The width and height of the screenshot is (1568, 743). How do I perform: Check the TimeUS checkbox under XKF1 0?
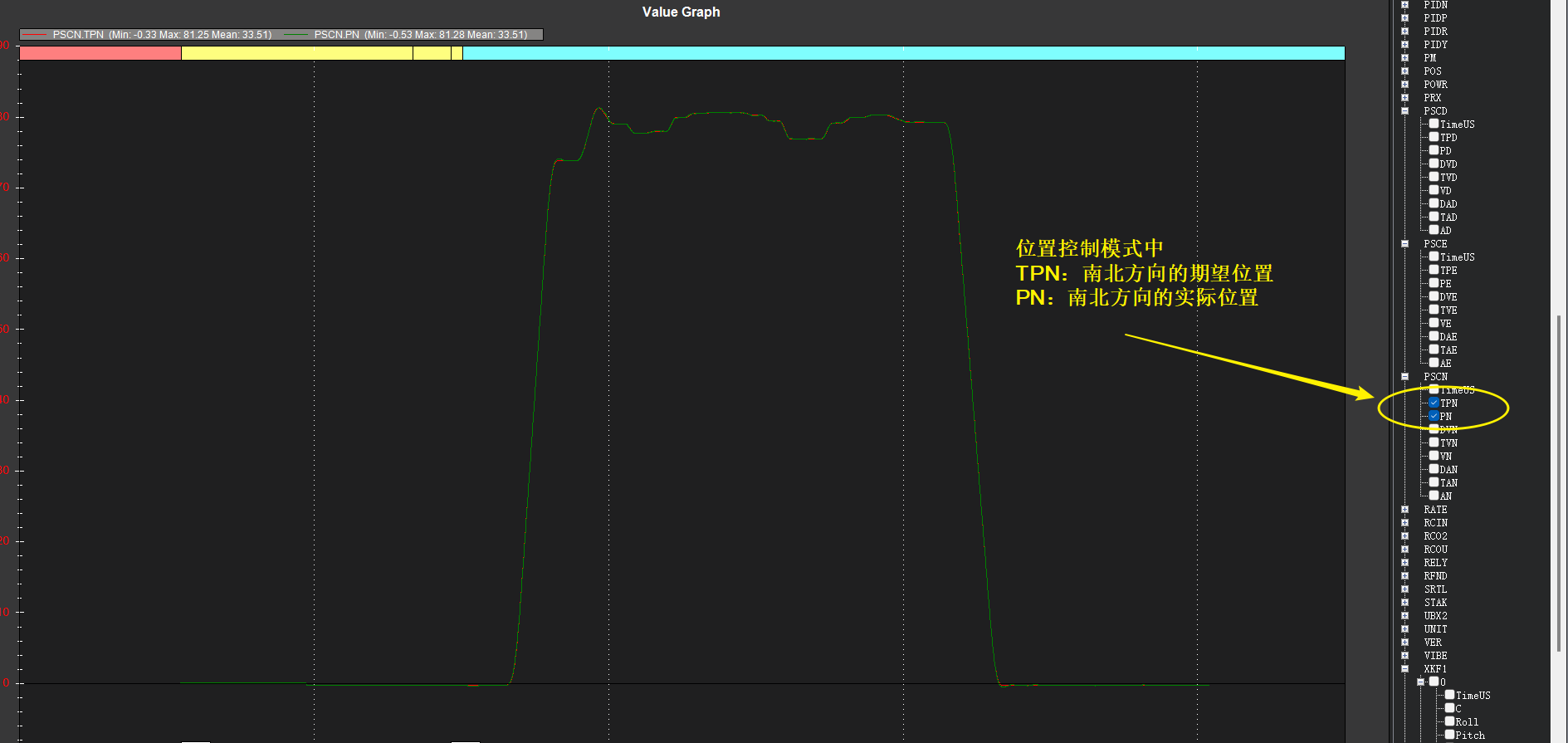(1449, 695)
